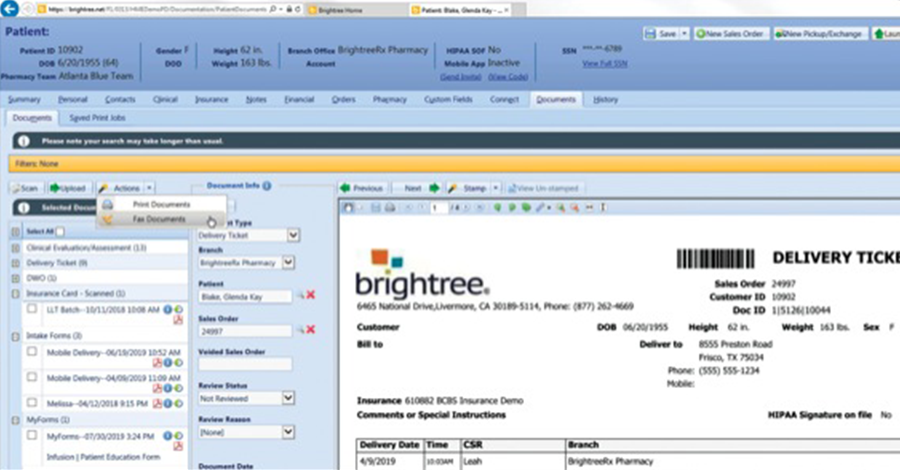This screenshot has width=900, height=470.
Task: Open PDF icon on MyForms 07/30/2019 row
Action: (178, 446)
